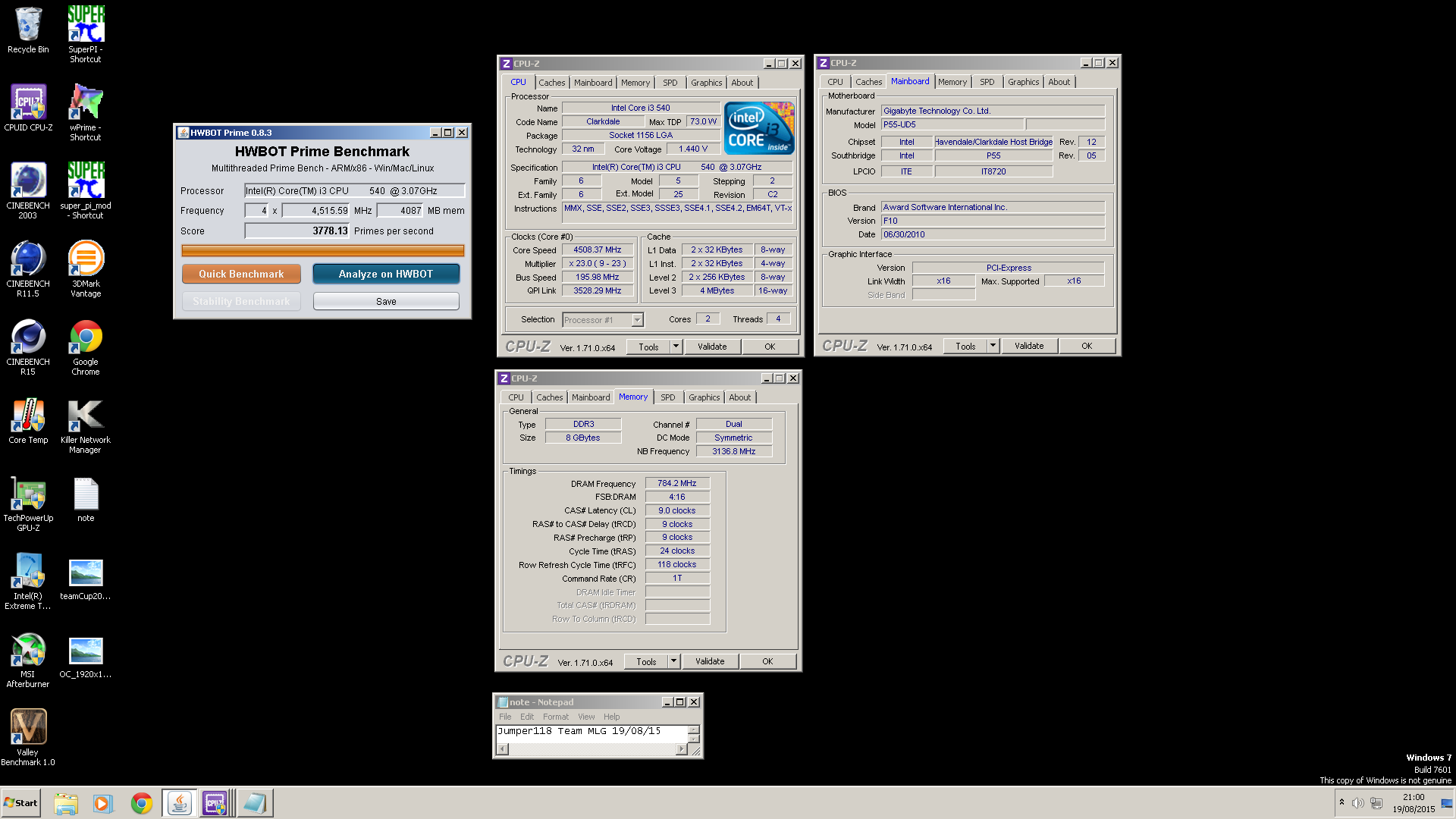Click Analyze on HWBOT button

(x=386, y=274)
